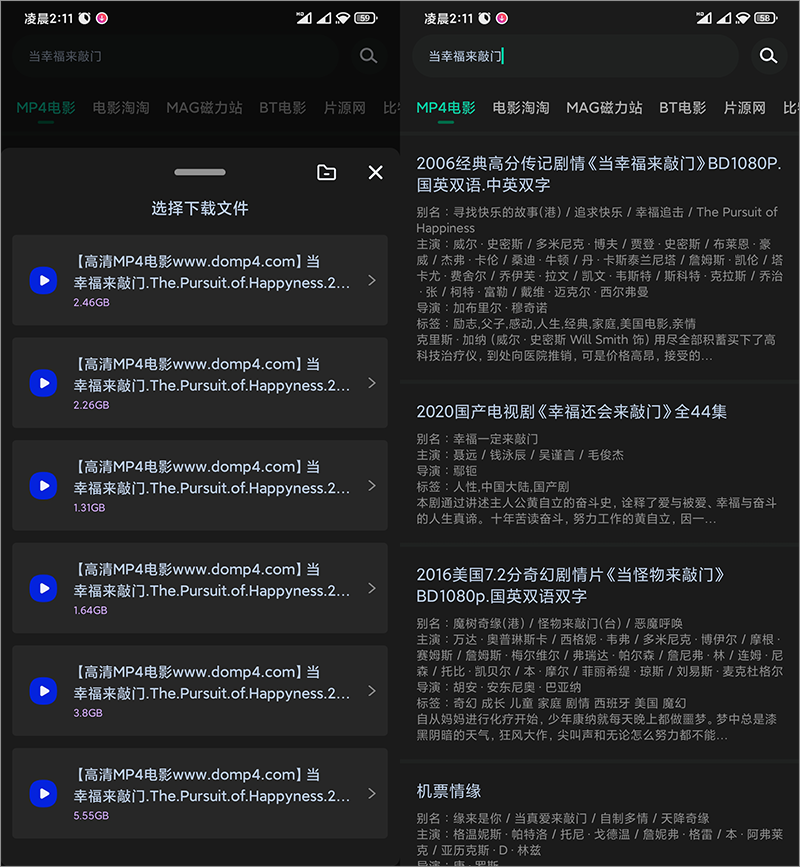Open the 机票情缘 search result
This screenshot has width=800, height=867.
[448, 791]
